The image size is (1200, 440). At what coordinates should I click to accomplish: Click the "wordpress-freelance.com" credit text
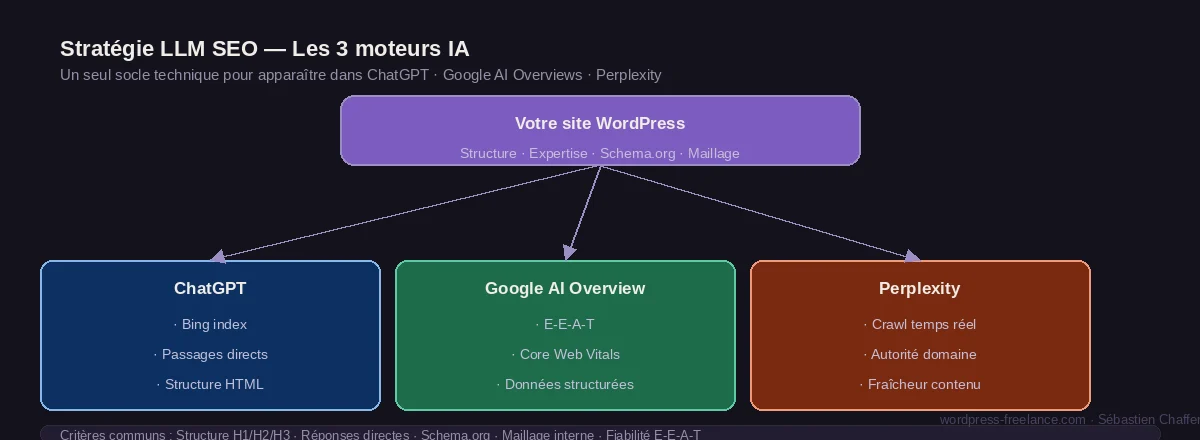click(x=1013, y=421)
